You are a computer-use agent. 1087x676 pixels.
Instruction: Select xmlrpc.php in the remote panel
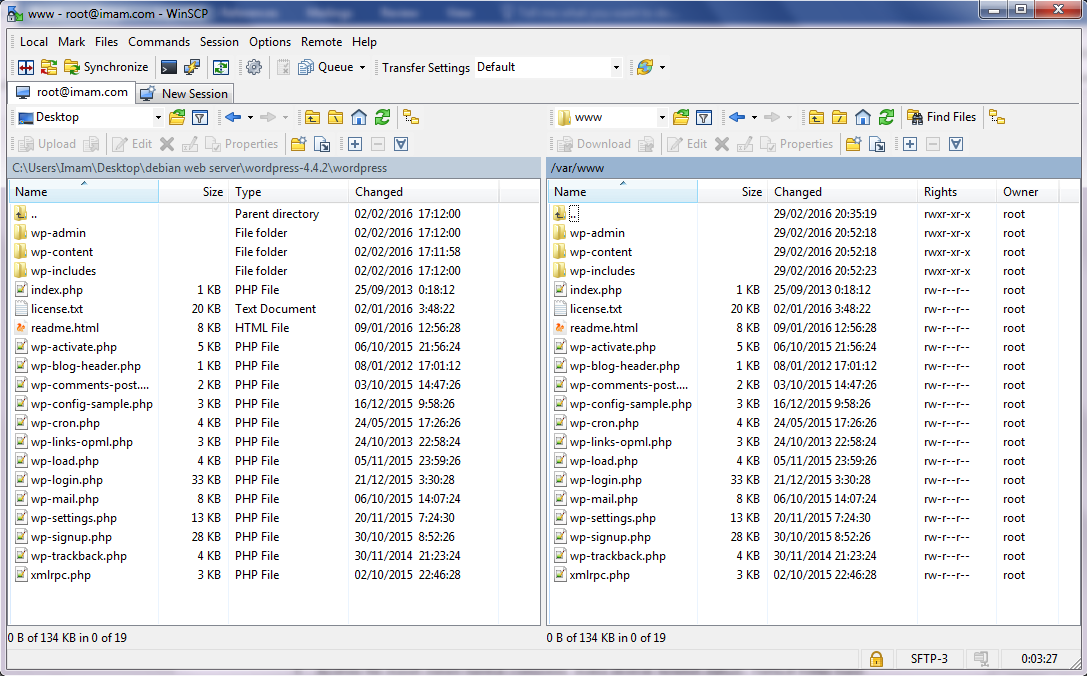tap(599, 575)
